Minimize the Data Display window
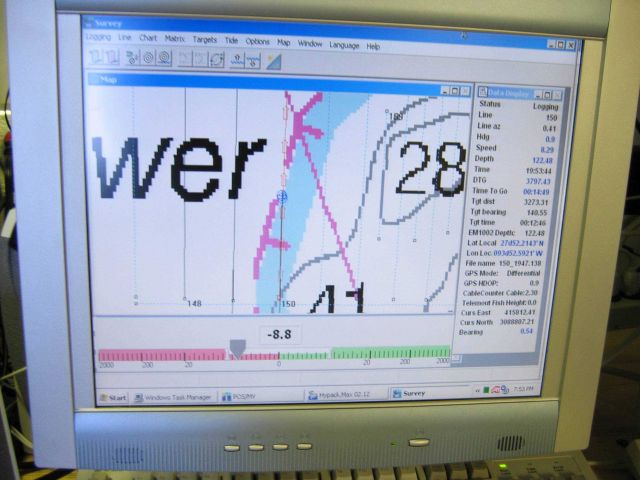640x480 pixels. (538, 96)
